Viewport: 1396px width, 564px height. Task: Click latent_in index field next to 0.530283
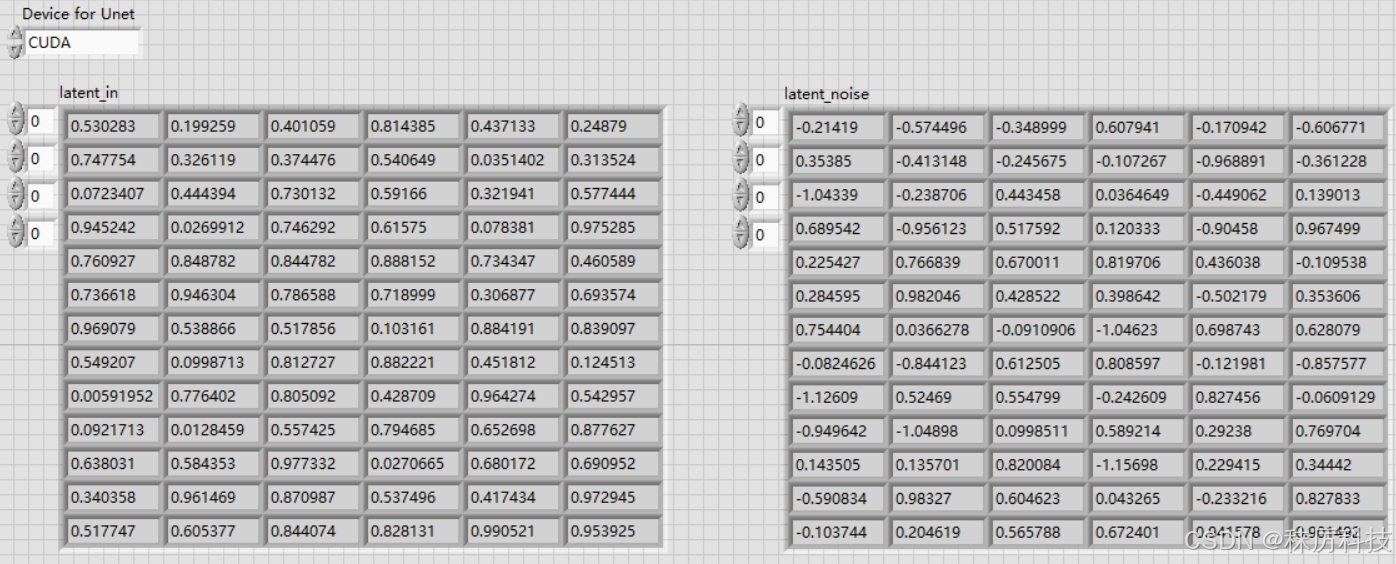(40, 121)
